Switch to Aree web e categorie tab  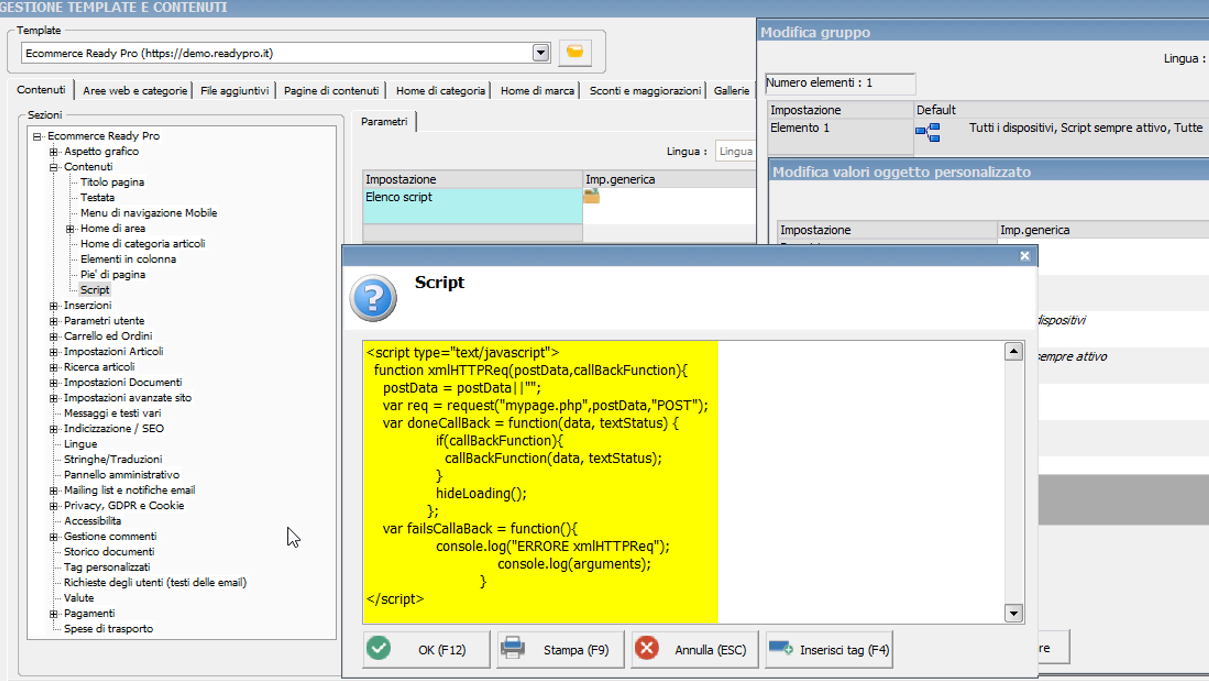pos(135,91)
